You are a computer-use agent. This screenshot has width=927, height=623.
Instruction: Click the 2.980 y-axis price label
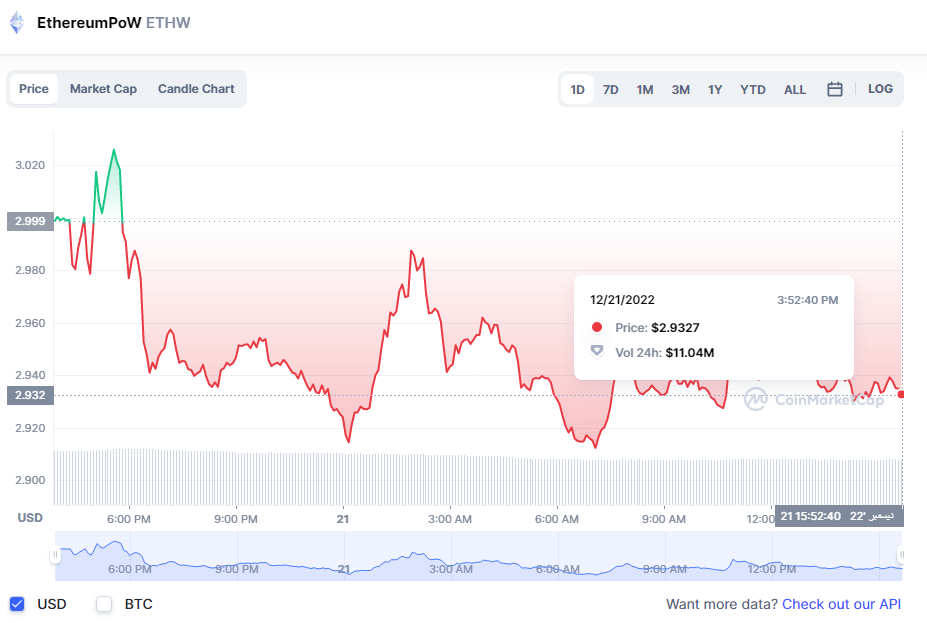[30, 270]
